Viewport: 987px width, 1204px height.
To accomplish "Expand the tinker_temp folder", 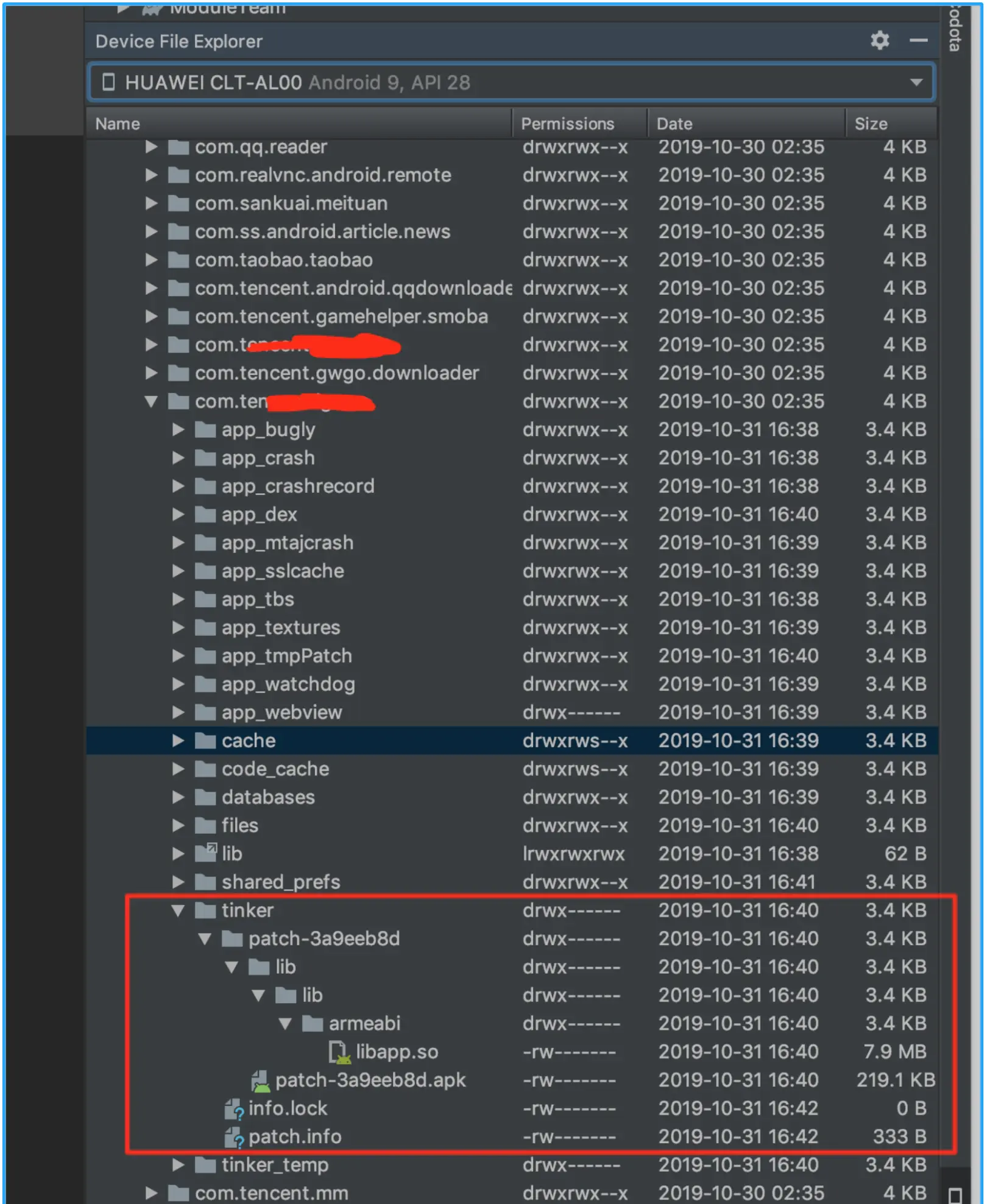I will (178, 1165).
